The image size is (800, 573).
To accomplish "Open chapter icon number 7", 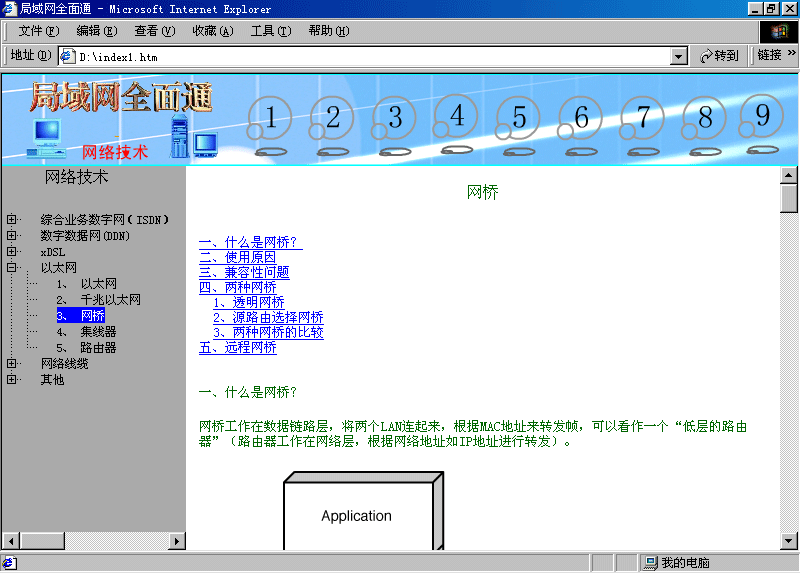I will 643,119.
